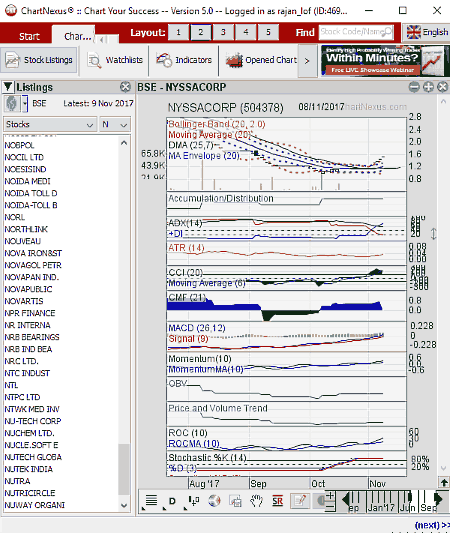450x533 pixels.
Task: Choose Layout 4
Action: [245, 32]
